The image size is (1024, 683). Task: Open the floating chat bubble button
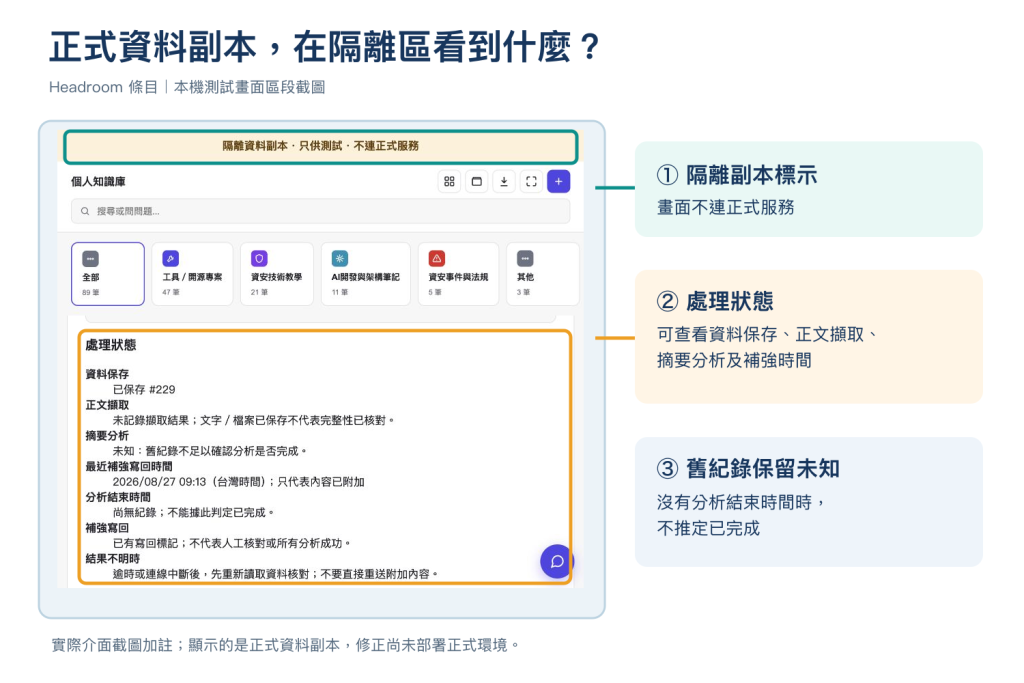click(556, 562)
